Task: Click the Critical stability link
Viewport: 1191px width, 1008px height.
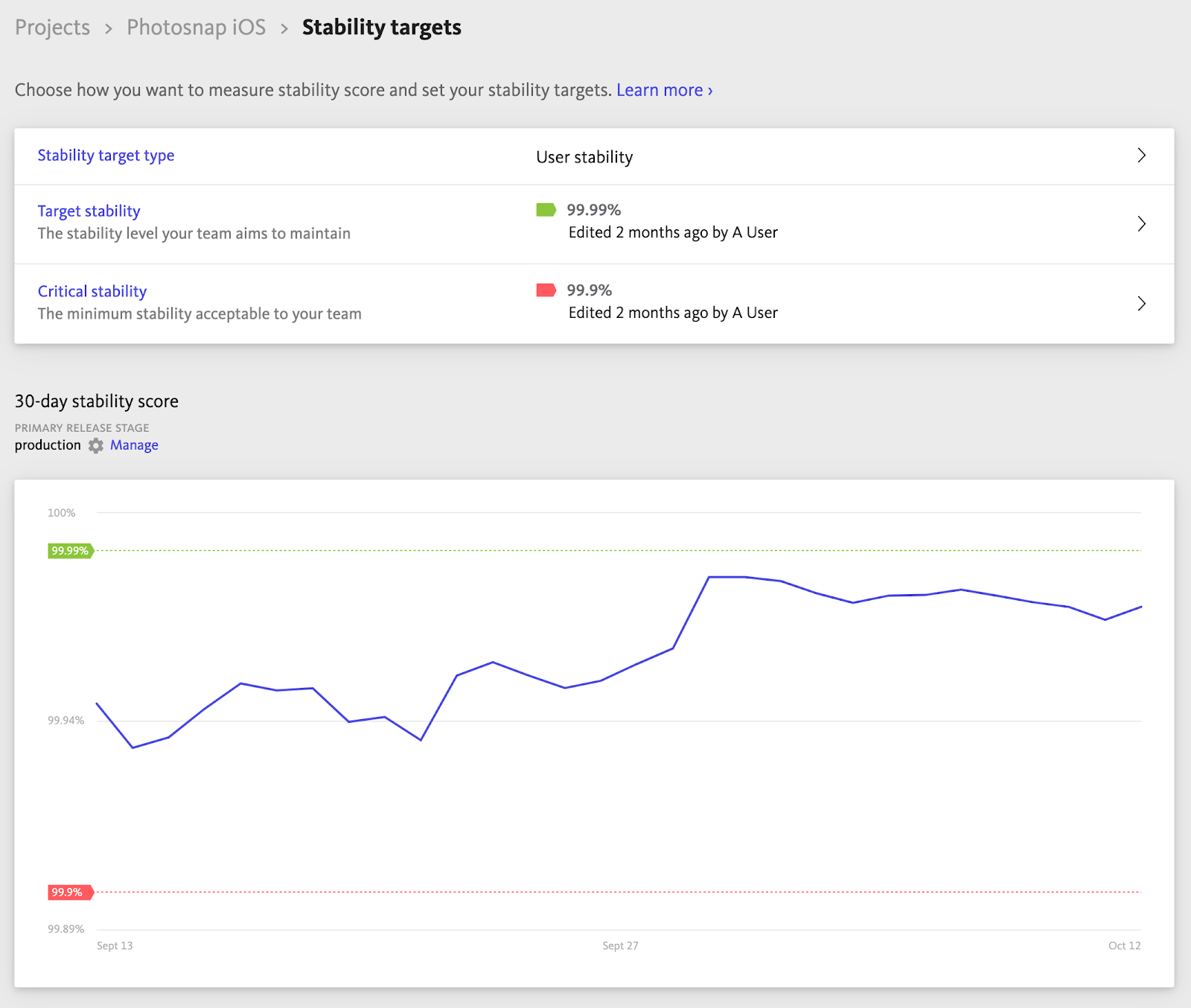Action: [x=92, y=292]
